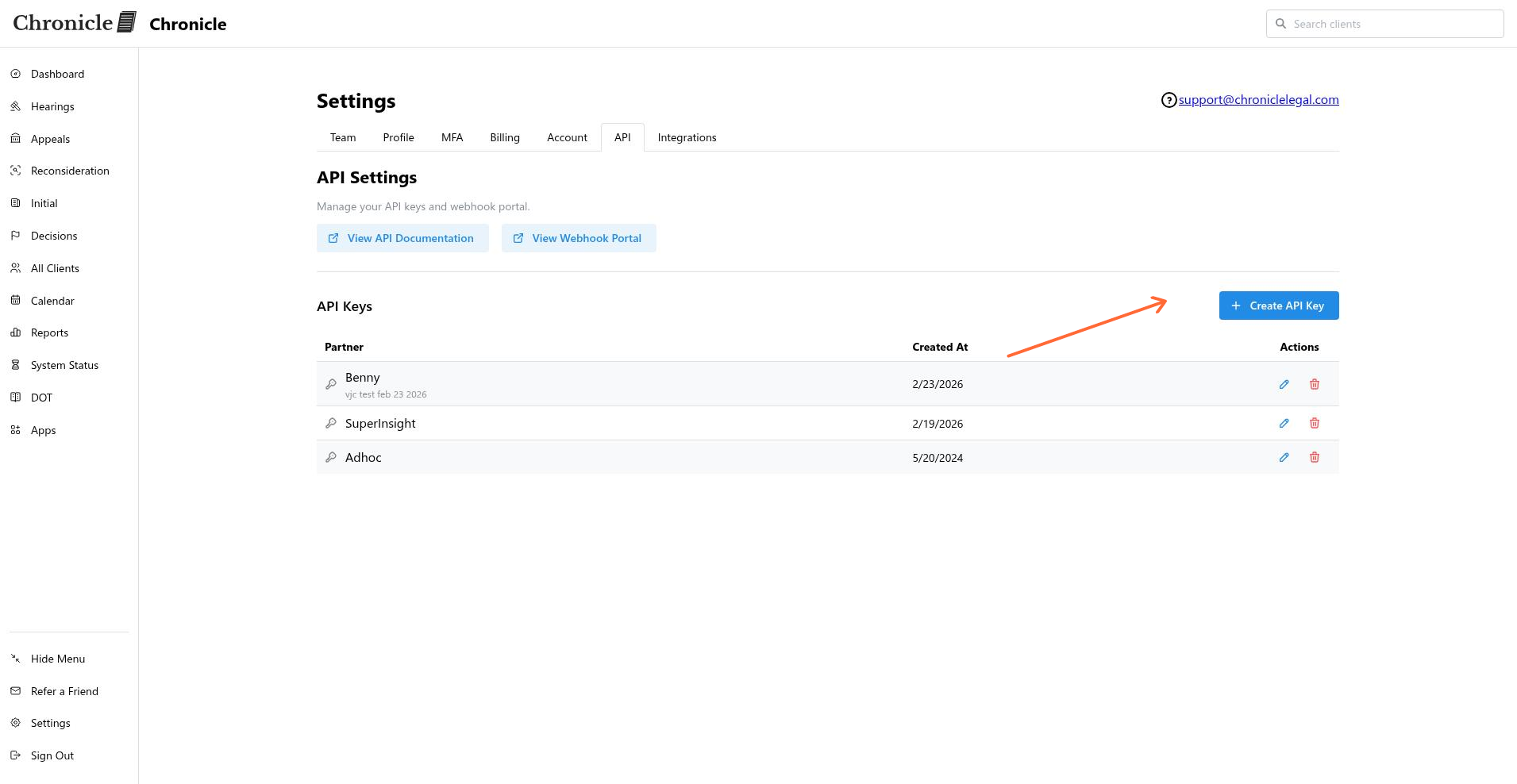Click the key icon beside Adhoc
Viewport: 1517px width, 784px height.
point(331,457)
